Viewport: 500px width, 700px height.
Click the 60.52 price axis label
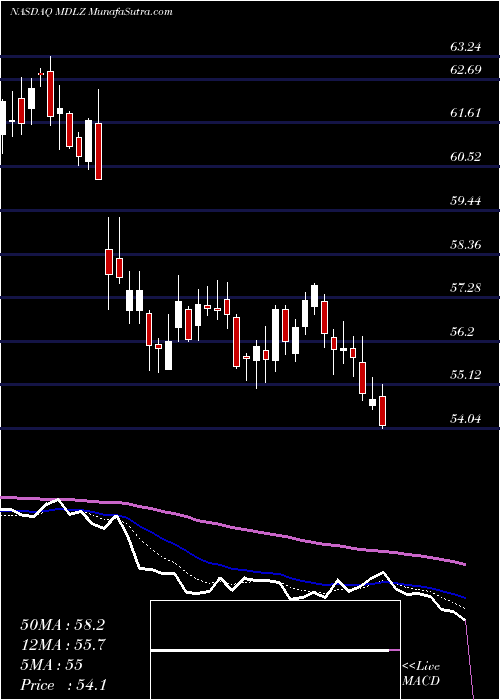[x=465, y=157]
